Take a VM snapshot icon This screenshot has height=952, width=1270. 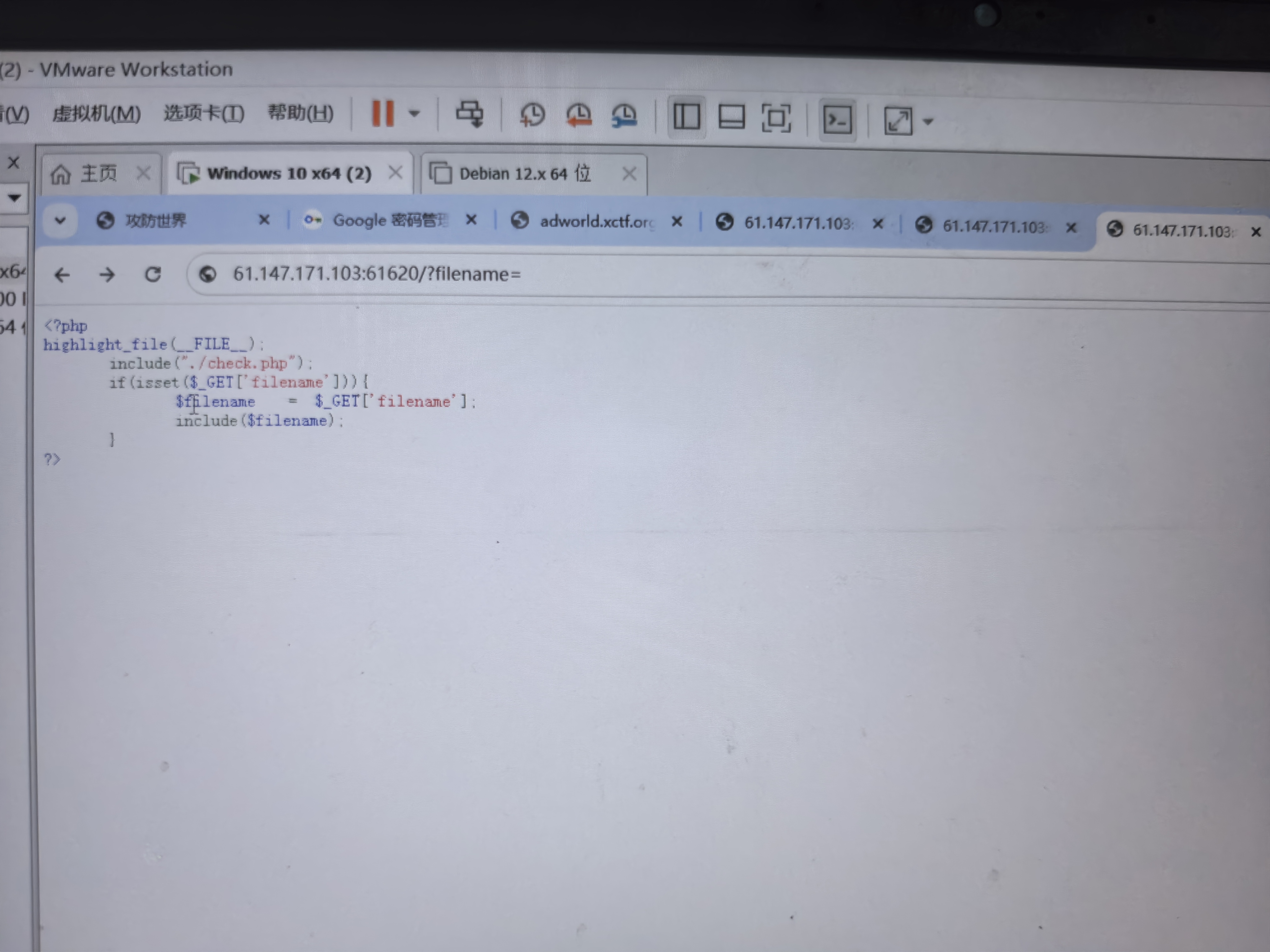[532, 115]
